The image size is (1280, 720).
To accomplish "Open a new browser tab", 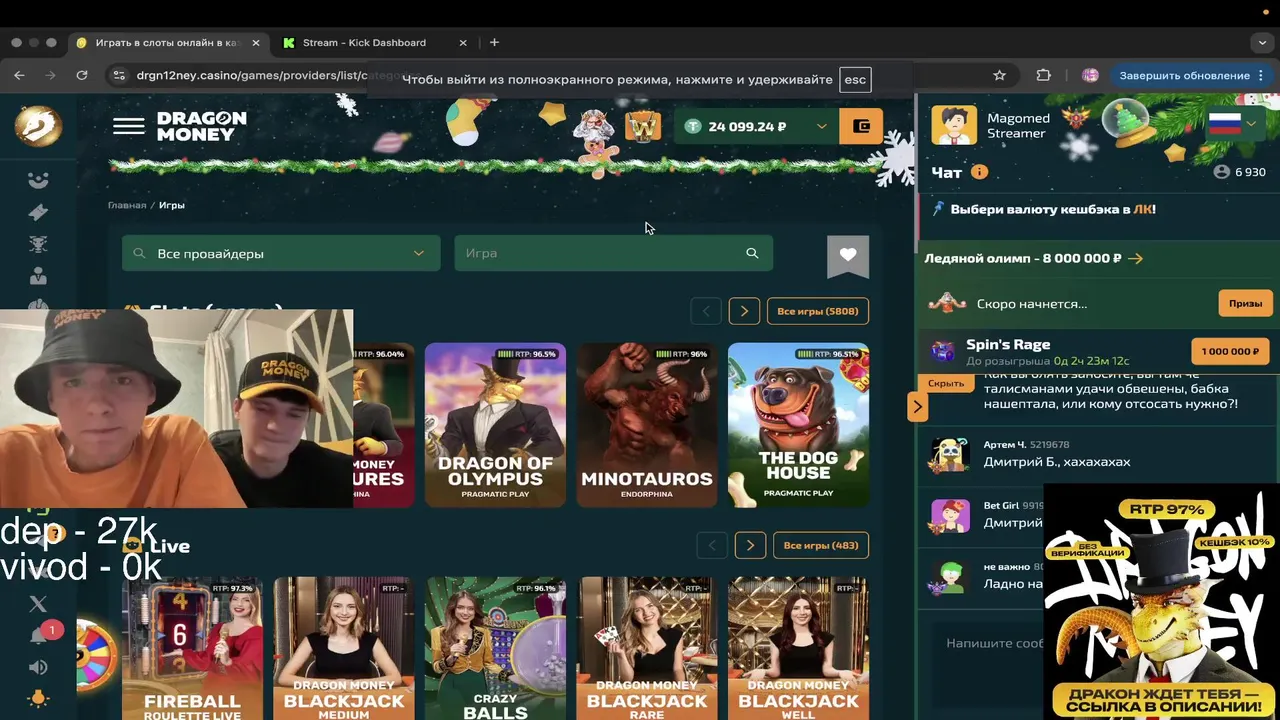I will click(x=494, y=43).
